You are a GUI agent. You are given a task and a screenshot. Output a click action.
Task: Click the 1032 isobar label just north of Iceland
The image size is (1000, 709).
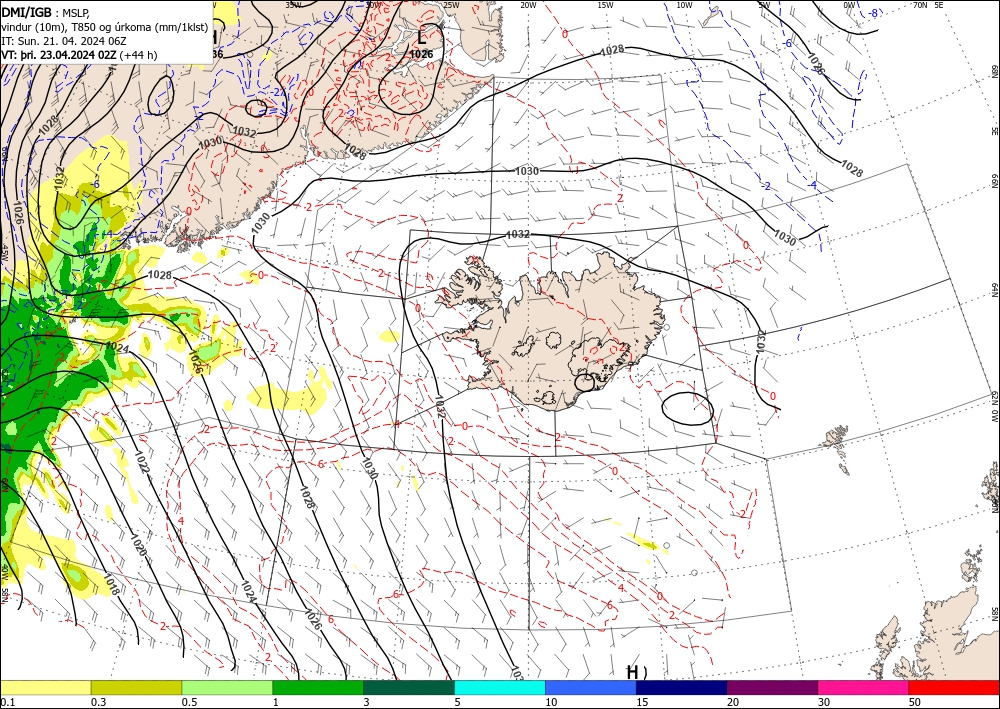point(517,234)
